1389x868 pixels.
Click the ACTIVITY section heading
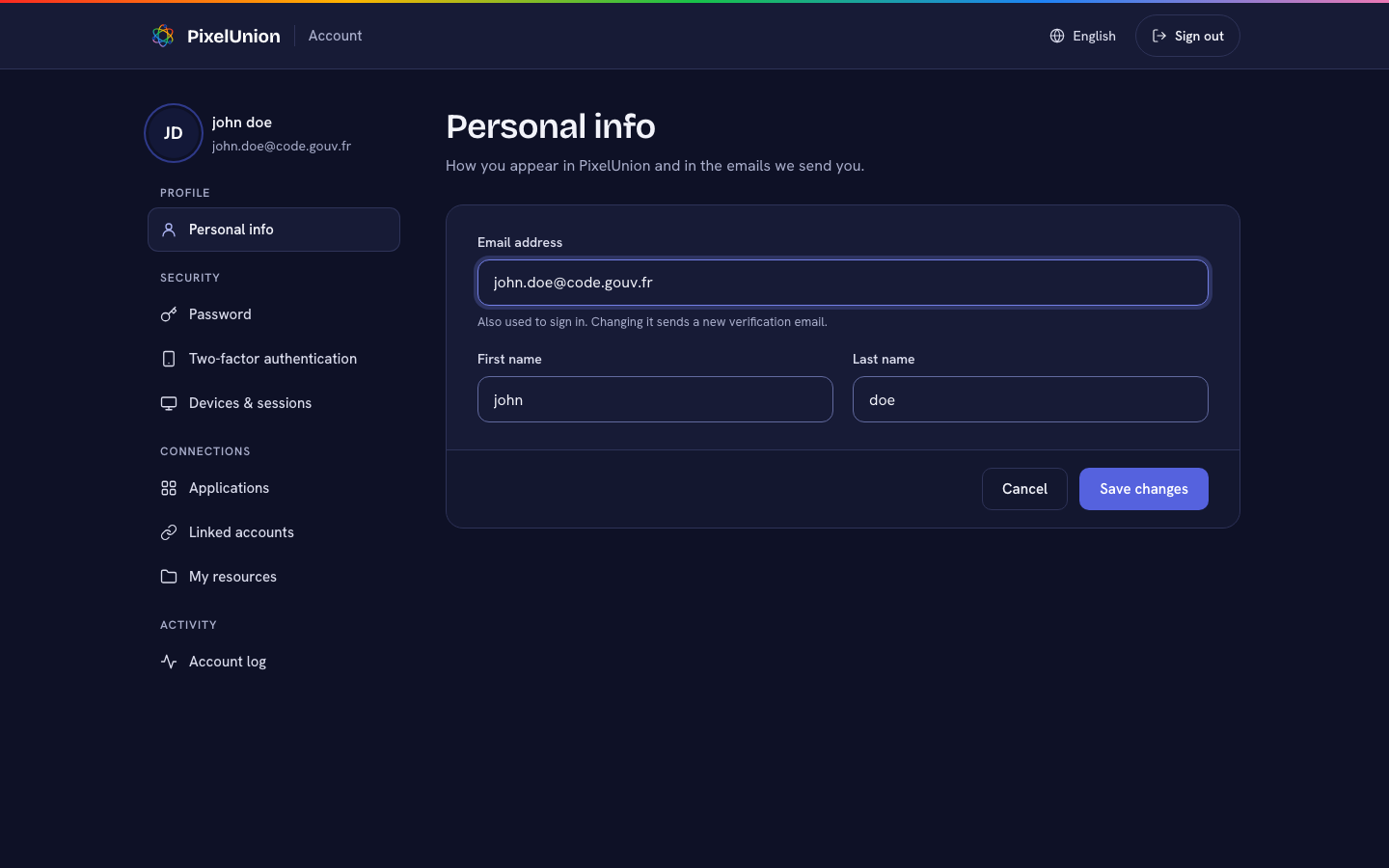[x=188, y=625]
